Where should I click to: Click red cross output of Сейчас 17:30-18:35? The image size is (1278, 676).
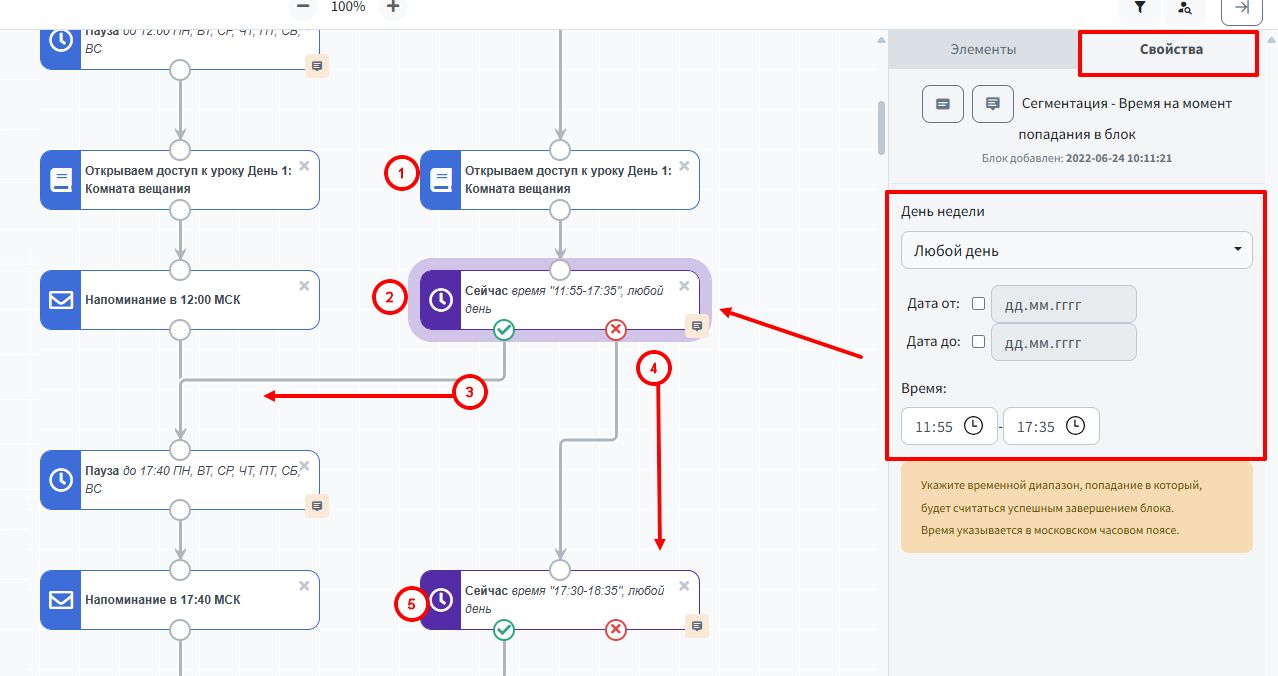pos(616,630)
